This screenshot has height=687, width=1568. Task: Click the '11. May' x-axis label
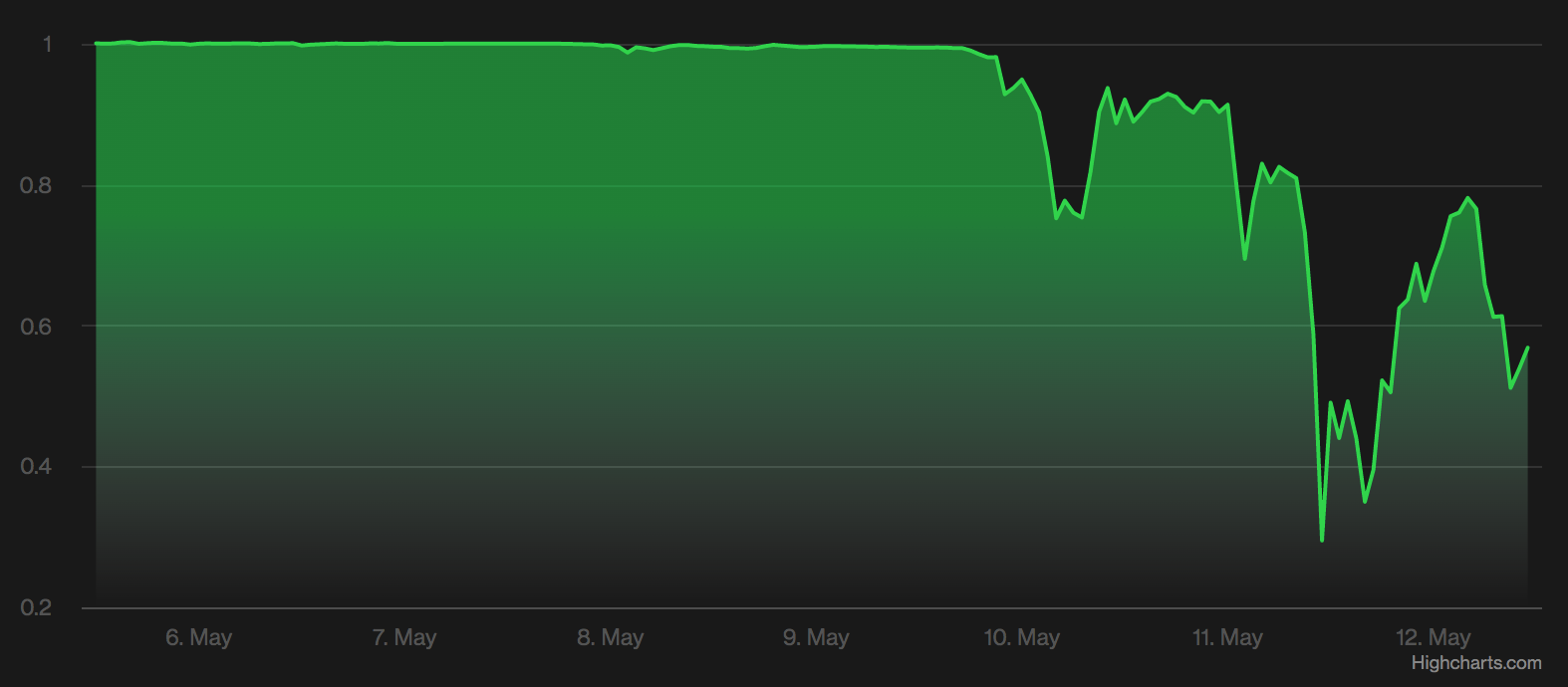(1227, 637)
